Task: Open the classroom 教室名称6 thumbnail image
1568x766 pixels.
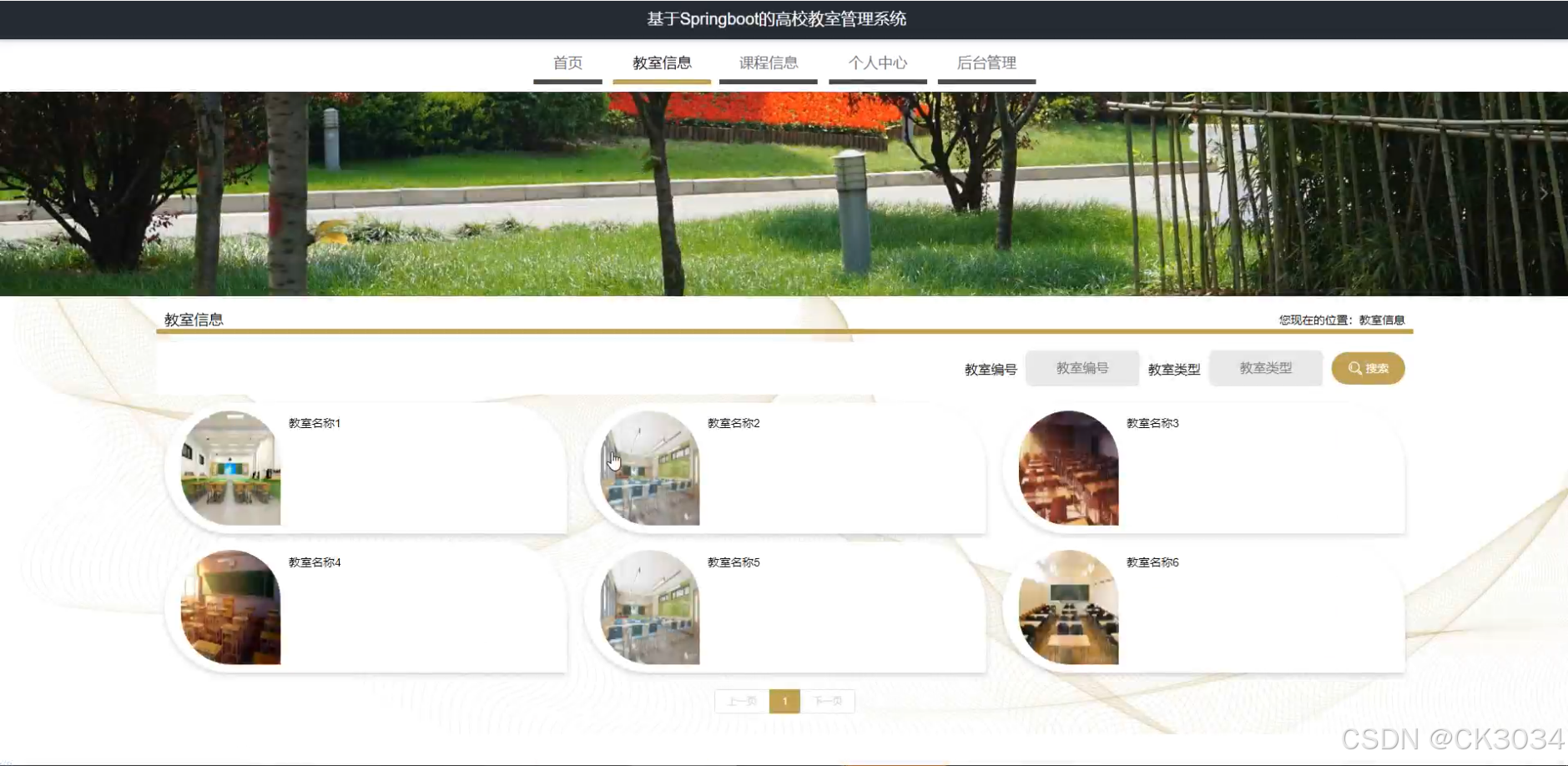Action: (x=1069, y=607)
